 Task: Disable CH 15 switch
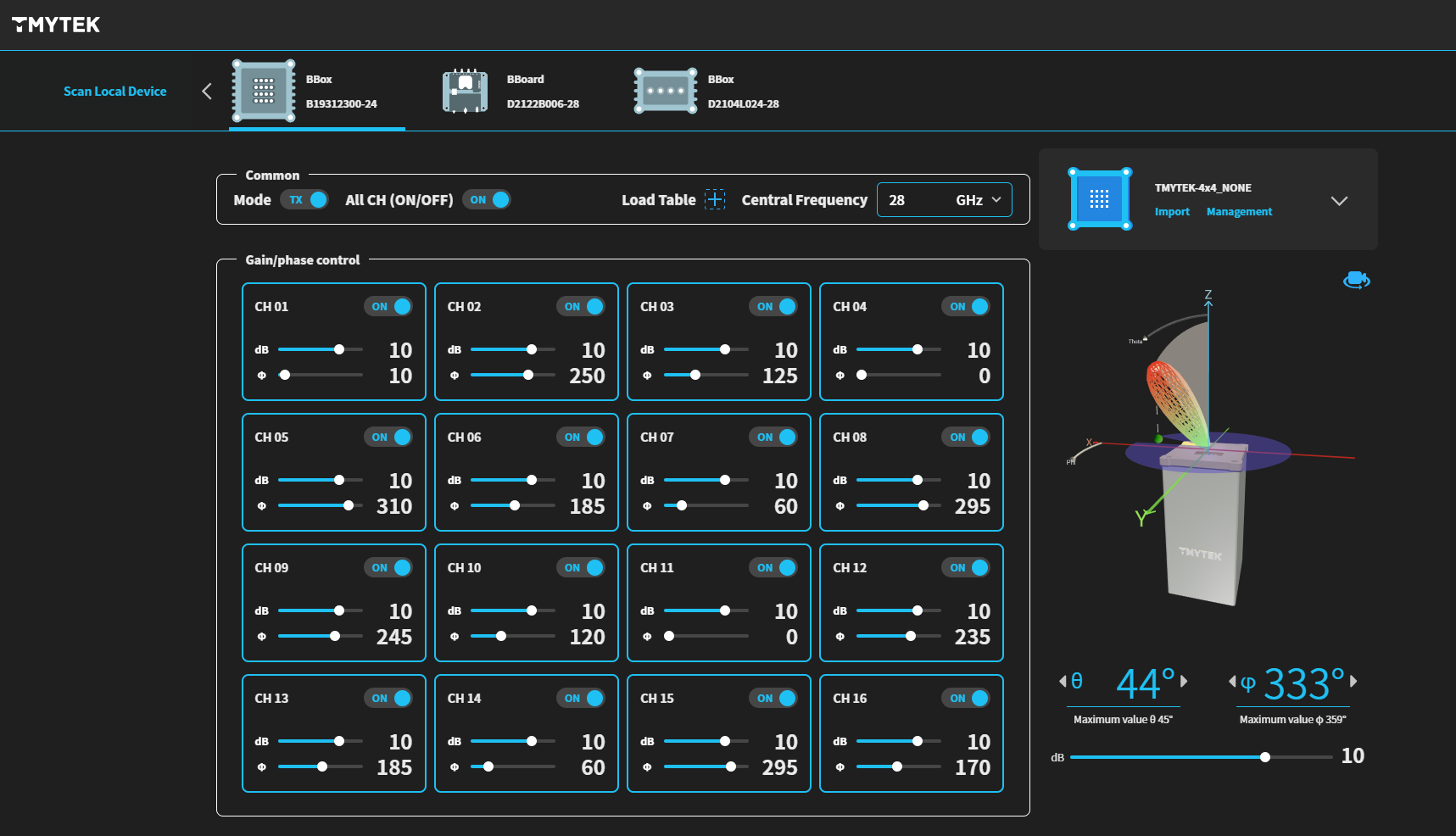pyautogui.click(x=773, y=699)
